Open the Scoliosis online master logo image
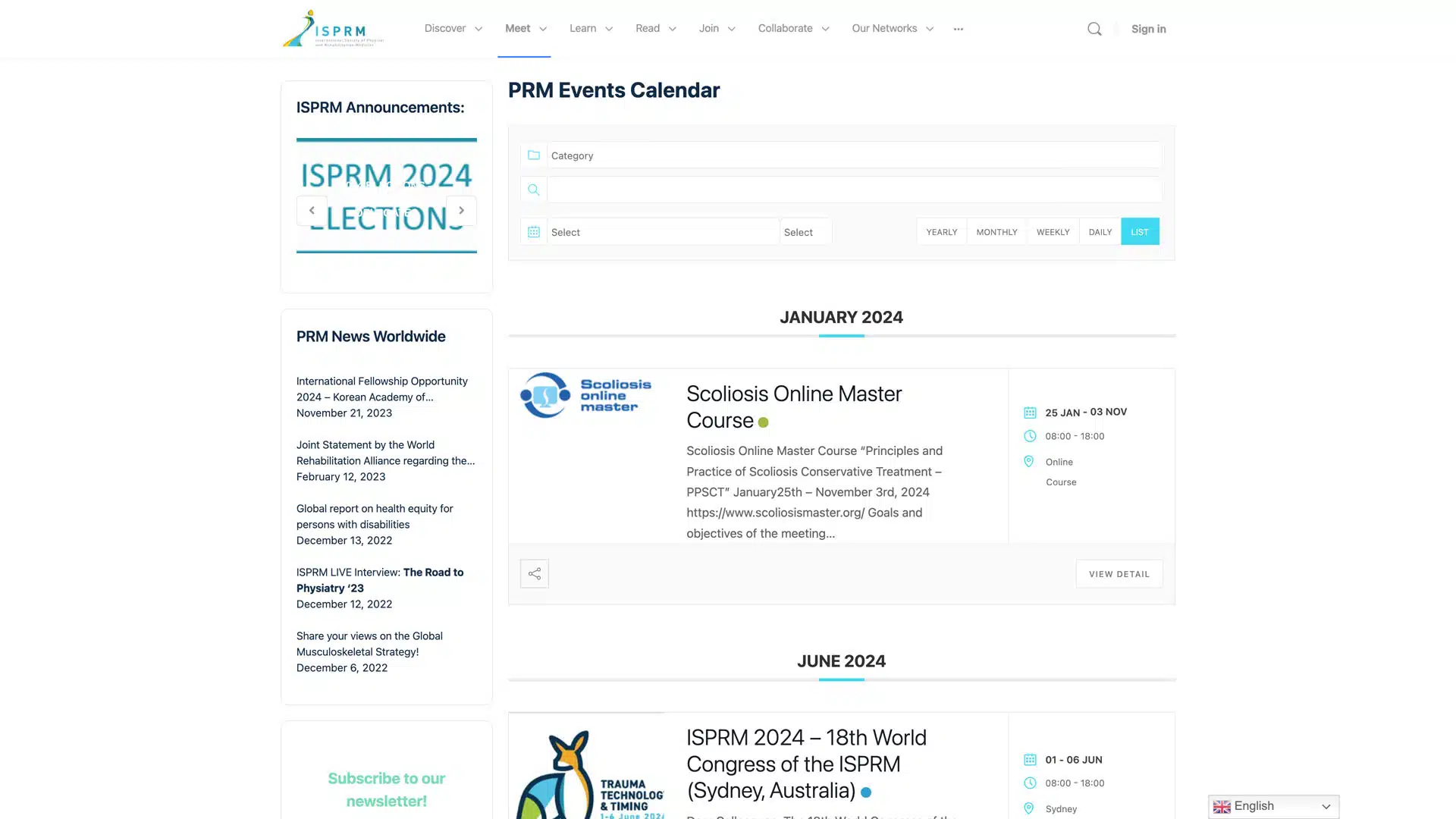 pyautogui.click(x=585, y=395)
